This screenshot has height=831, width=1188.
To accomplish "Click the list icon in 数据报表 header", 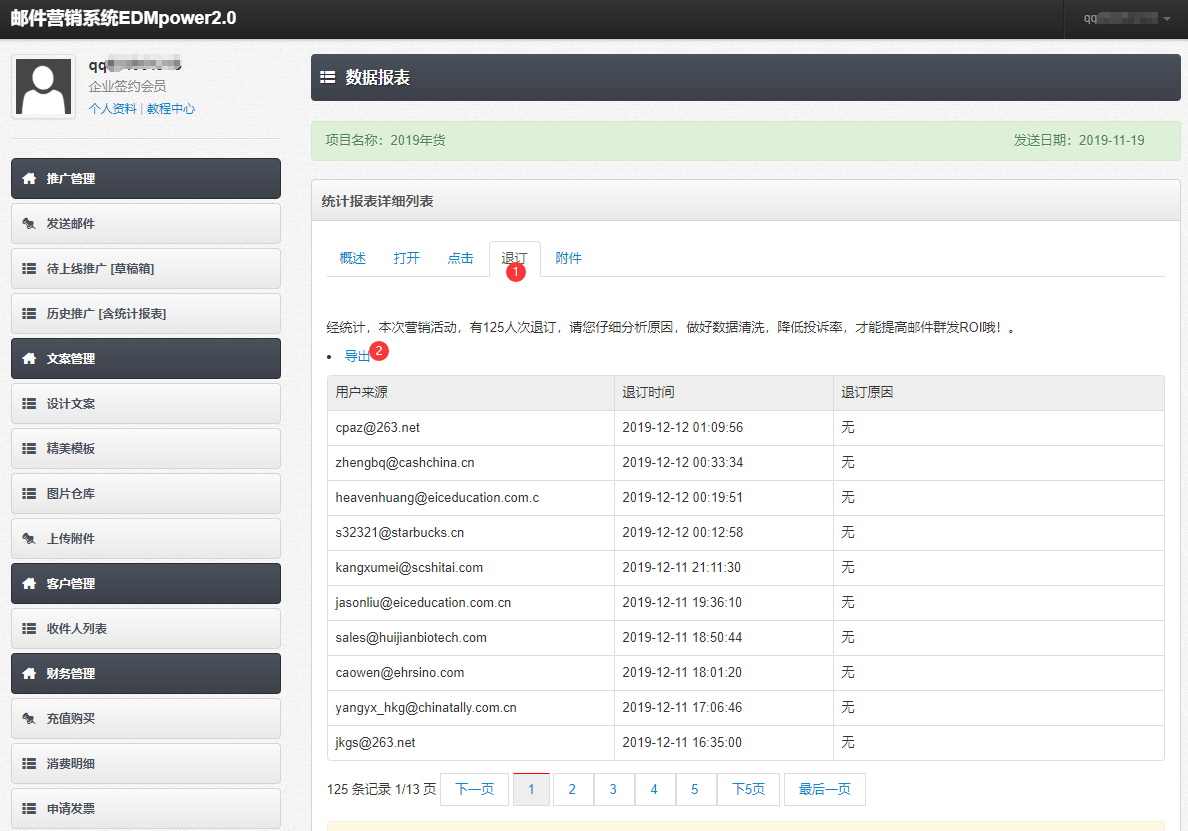I will 327,77.
